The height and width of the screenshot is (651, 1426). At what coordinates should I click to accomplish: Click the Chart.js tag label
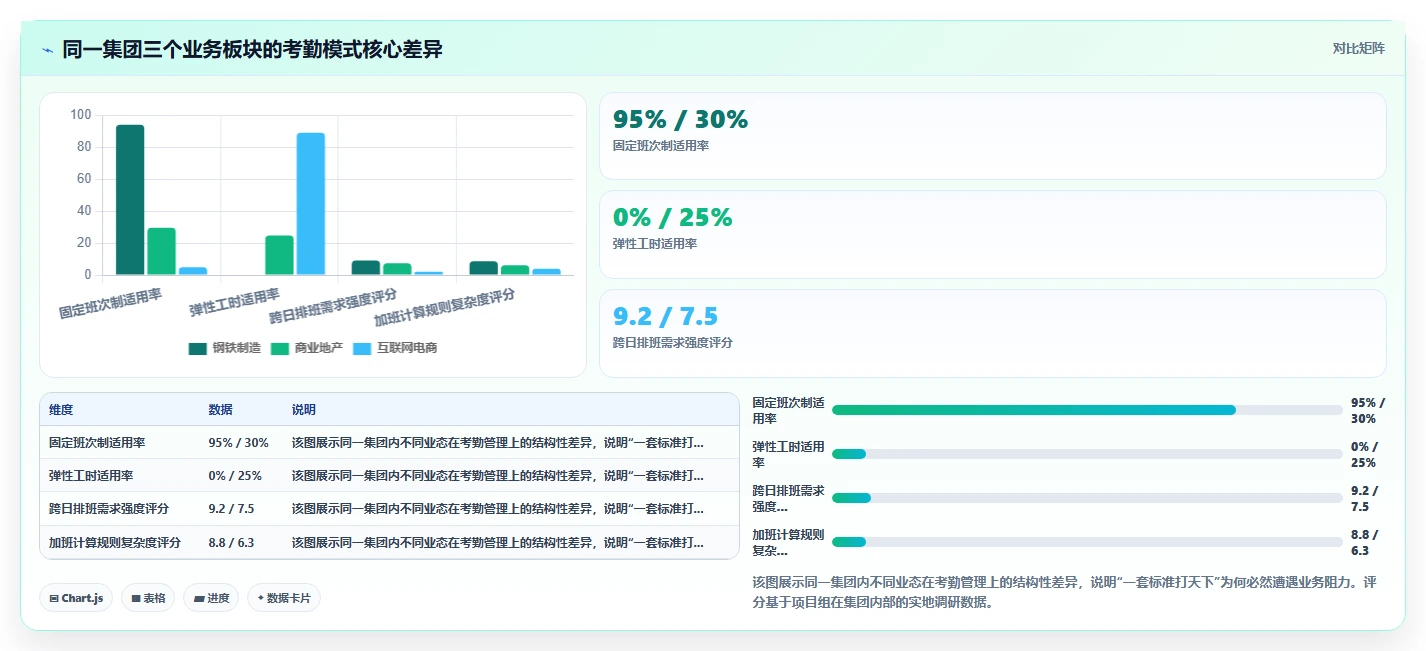(x=83, y=598)
